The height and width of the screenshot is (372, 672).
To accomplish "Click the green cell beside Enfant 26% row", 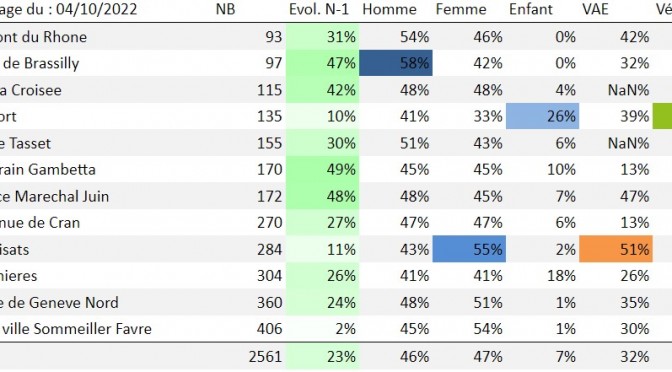I will click(x=662, y=116).
